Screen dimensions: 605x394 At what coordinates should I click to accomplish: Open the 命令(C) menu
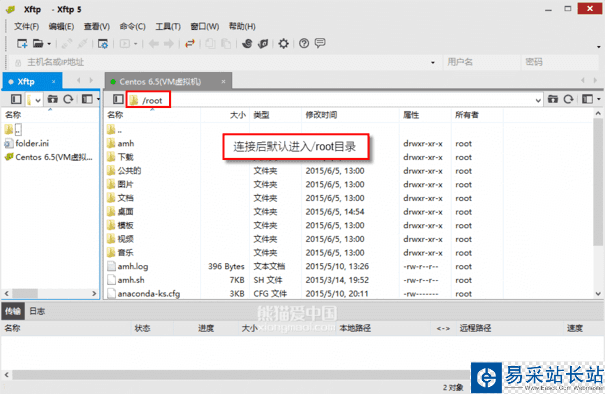click(x=132, y=26)
